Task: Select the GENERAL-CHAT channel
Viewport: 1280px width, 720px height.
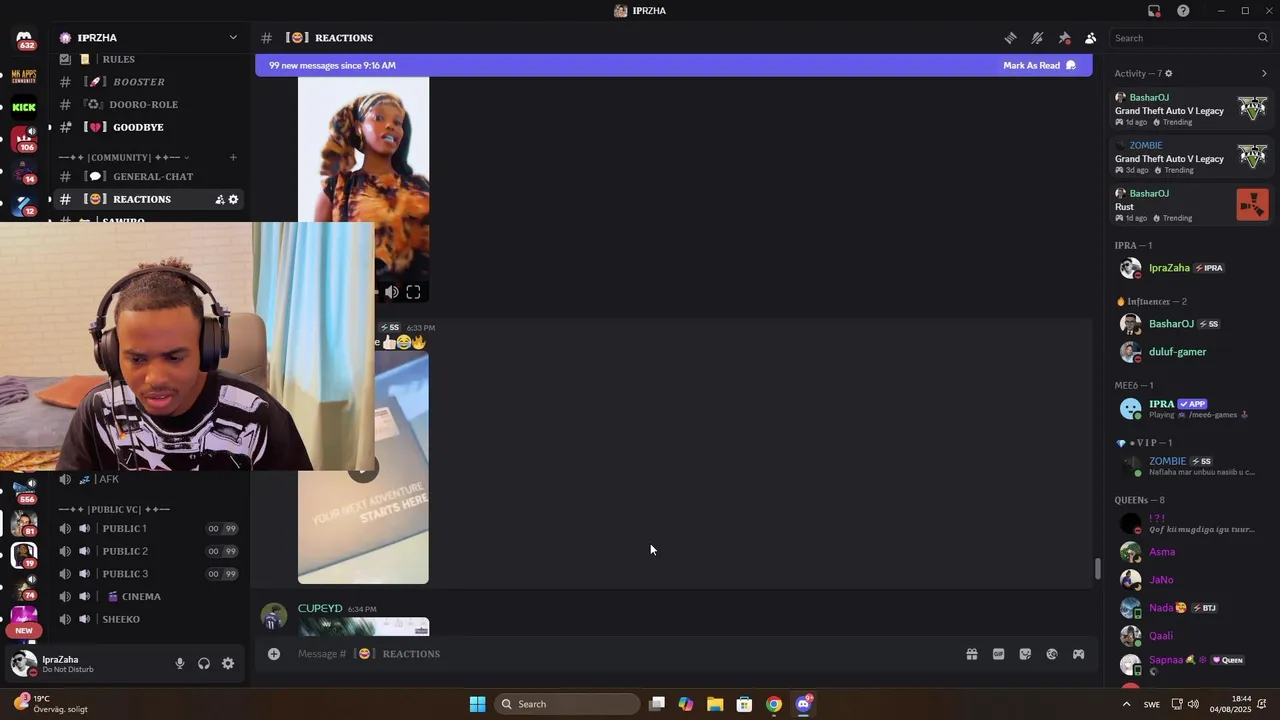Action: 149,177
